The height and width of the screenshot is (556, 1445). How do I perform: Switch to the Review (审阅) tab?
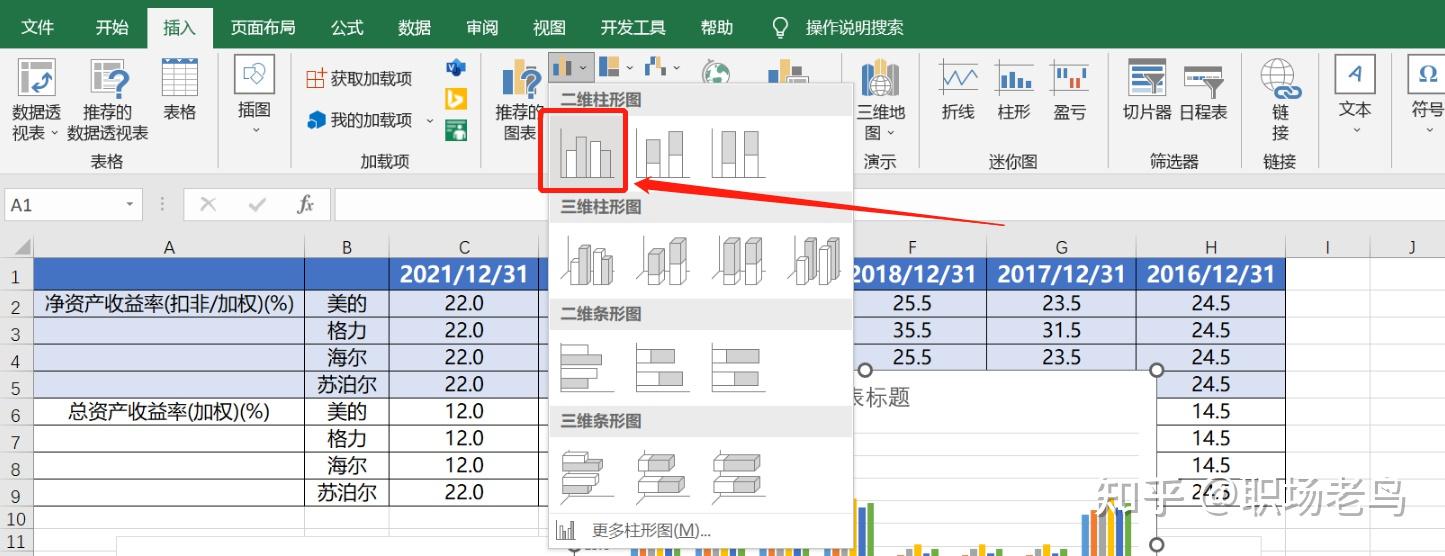[482, 27]
